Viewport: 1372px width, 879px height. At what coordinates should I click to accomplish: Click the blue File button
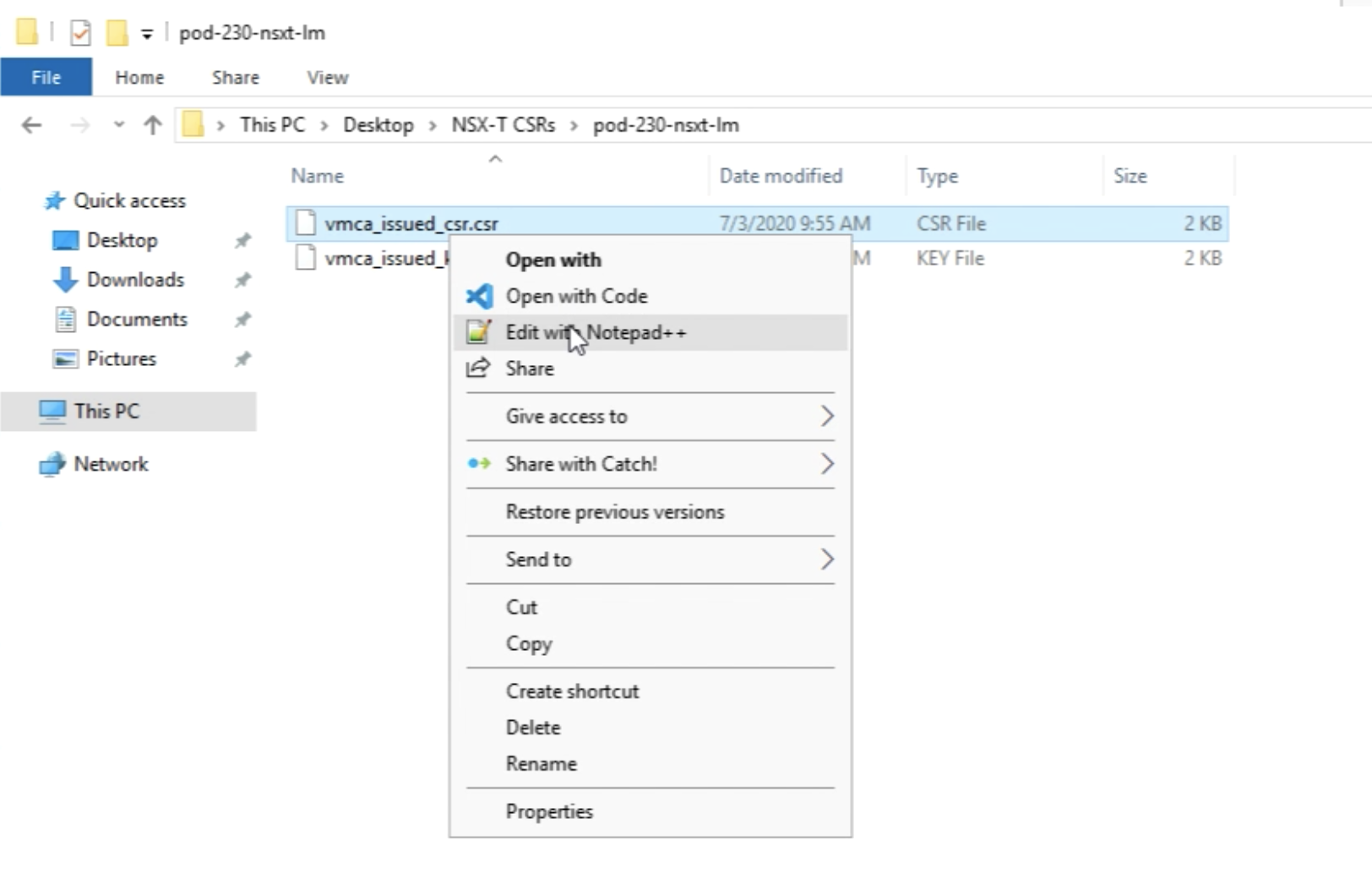pyautogui.click(x=46, y=78)
